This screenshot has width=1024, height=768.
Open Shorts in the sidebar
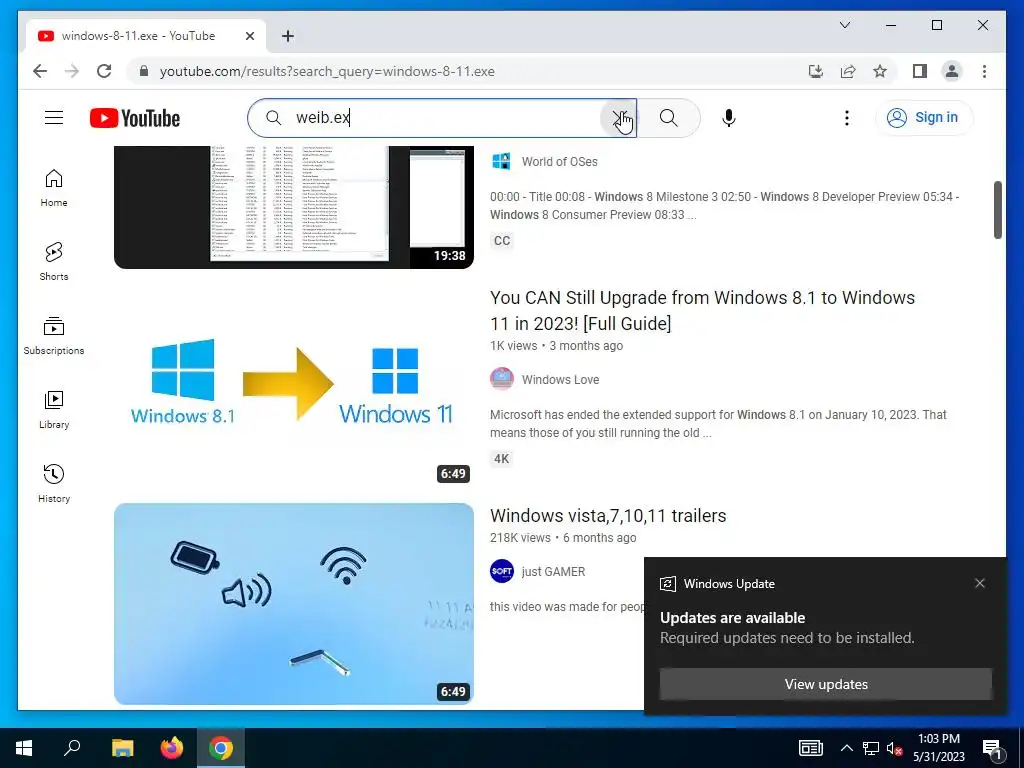pos(54,262)
